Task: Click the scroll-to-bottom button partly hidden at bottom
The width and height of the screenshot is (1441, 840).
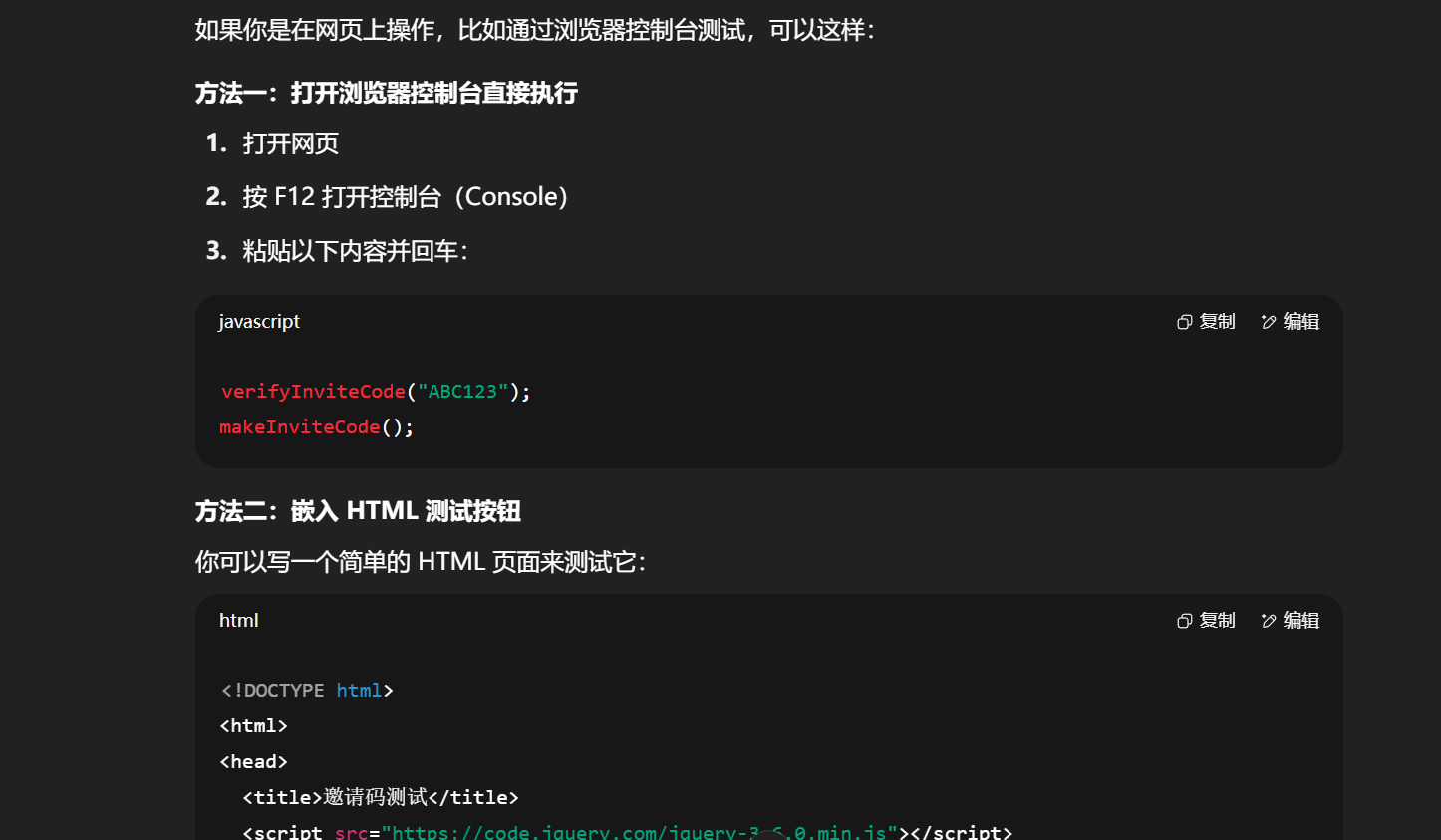Action: click(x=768, y=834)
